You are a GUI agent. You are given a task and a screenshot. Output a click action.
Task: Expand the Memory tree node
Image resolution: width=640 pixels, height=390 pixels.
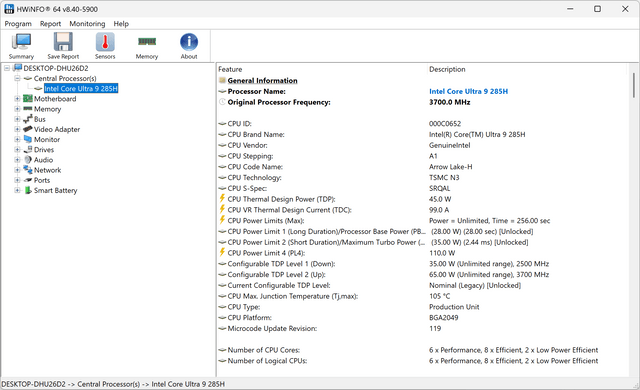coord(17,109)
